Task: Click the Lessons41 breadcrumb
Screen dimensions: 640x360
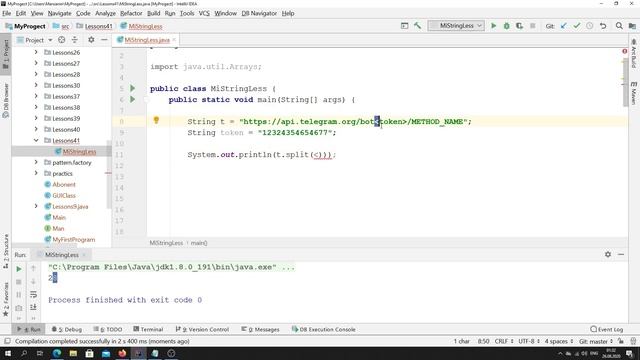Action: pos(94,26)
